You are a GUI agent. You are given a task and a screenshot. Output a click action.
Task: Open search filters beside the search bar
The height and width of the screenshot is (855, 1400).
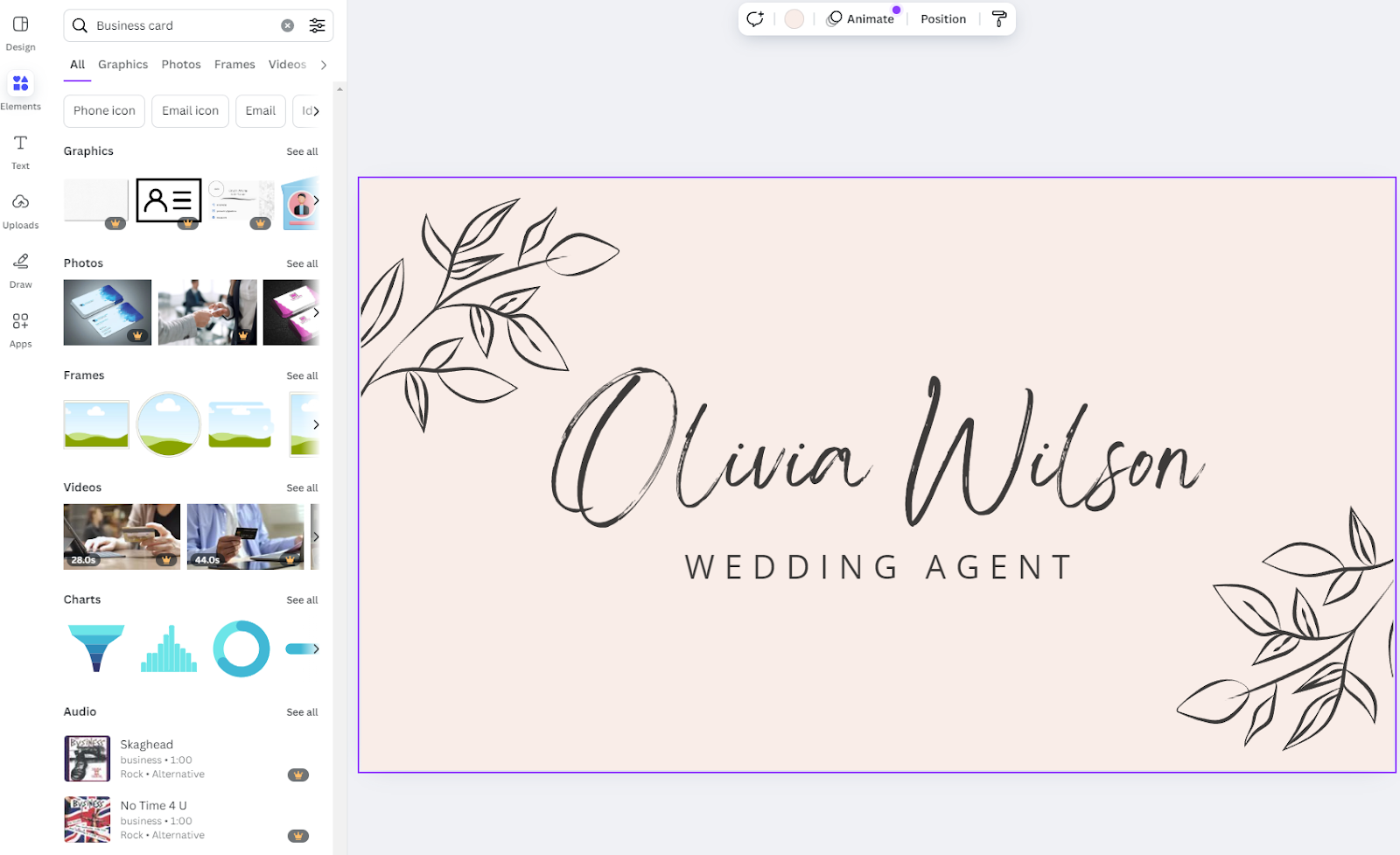coord(317,25)
